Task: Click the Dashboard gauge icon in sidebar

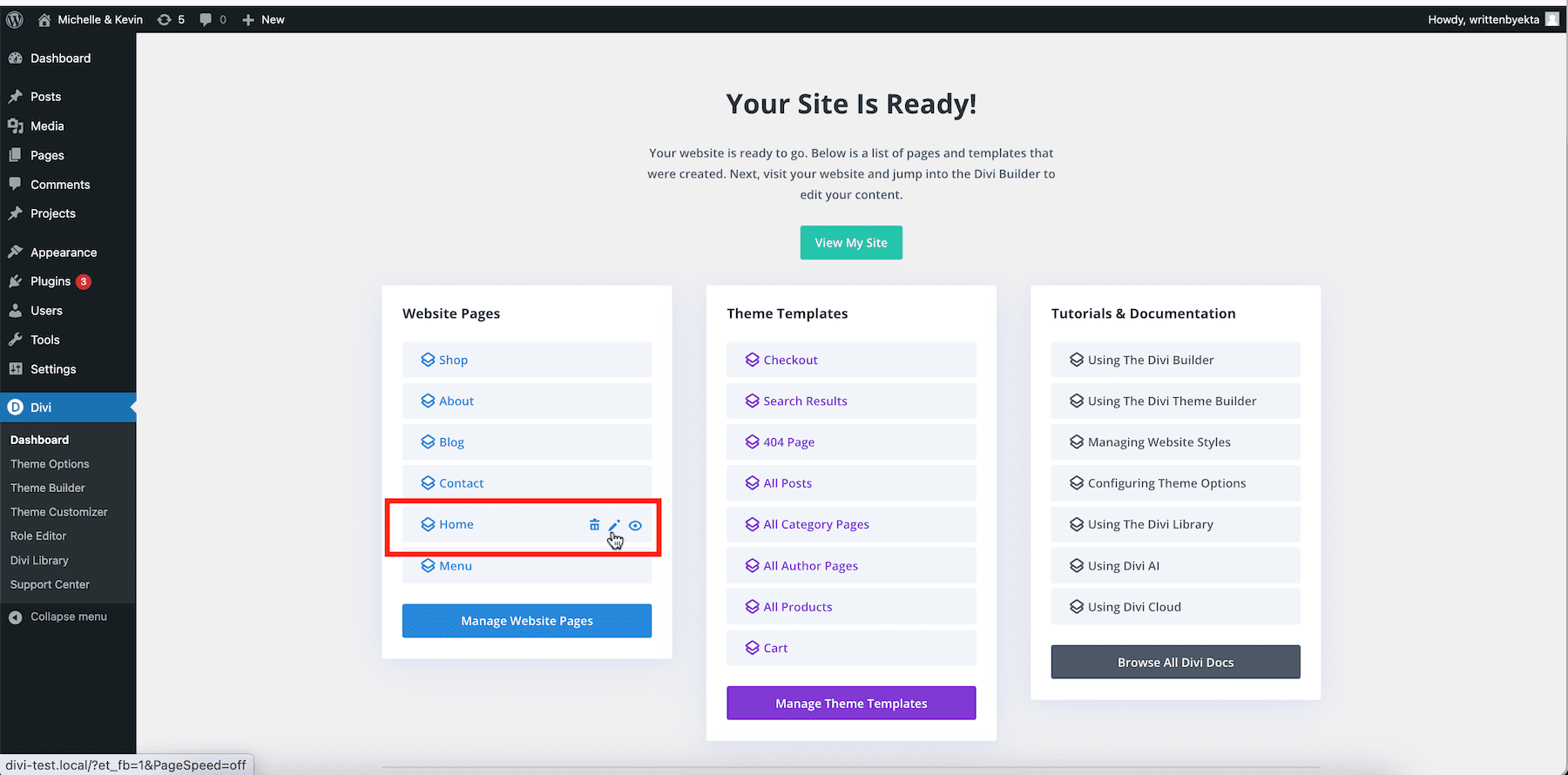Action: [16, 58]
